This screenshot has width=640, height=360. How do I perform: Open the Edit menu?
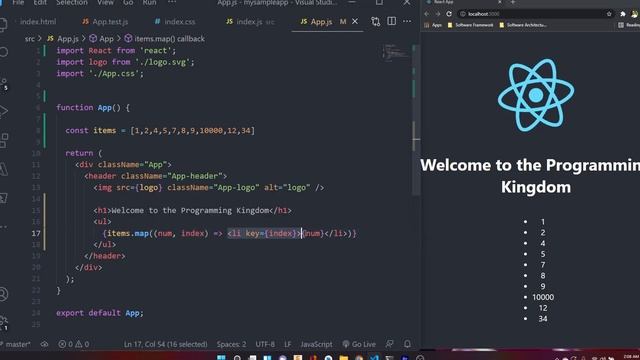[x=40, y=2]
